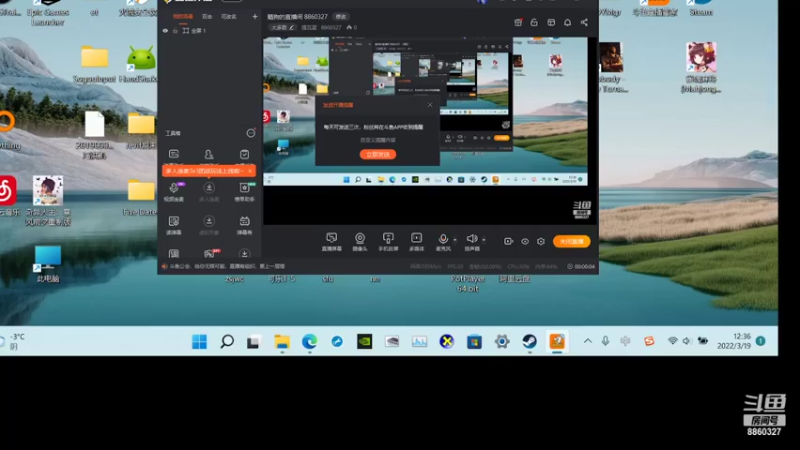This screenshot has height=450, width=800.
Task: Open the NVIDIA icon in the taskbar
Action: click(x=364, y=341)
